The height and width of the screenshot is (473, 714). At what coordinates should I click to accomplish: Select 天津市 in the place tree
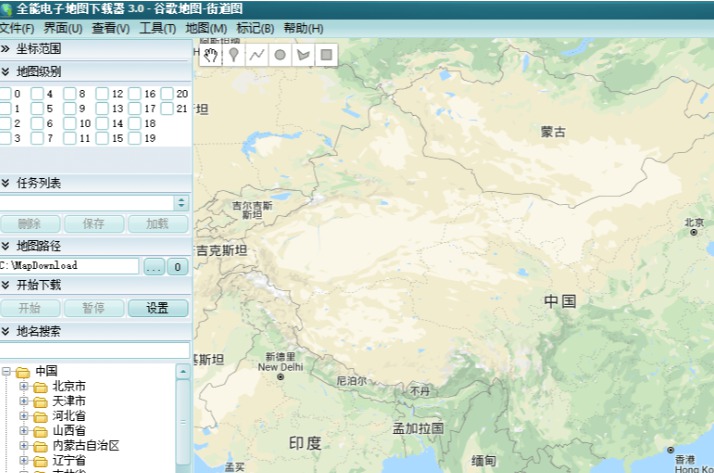point(69,401)
